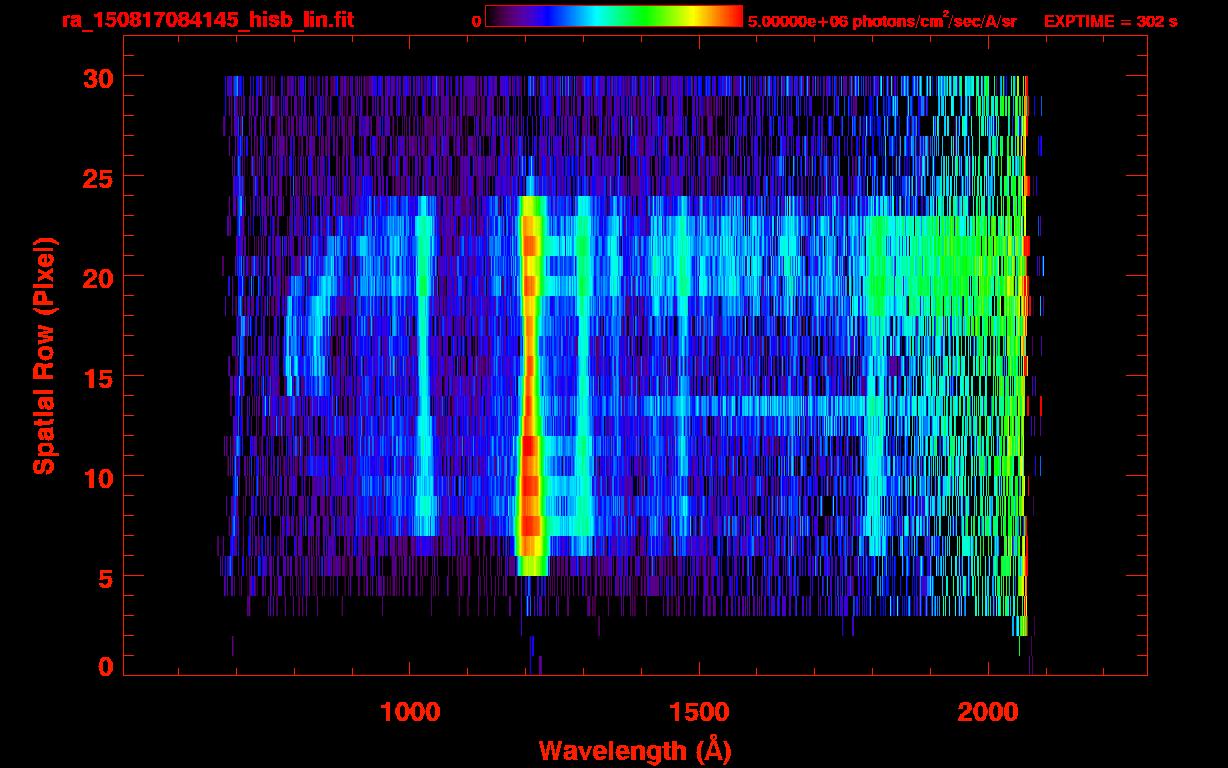1228x768 pixels.
Task: Click the x-axis tick label 2000
Action: [988, 712]
